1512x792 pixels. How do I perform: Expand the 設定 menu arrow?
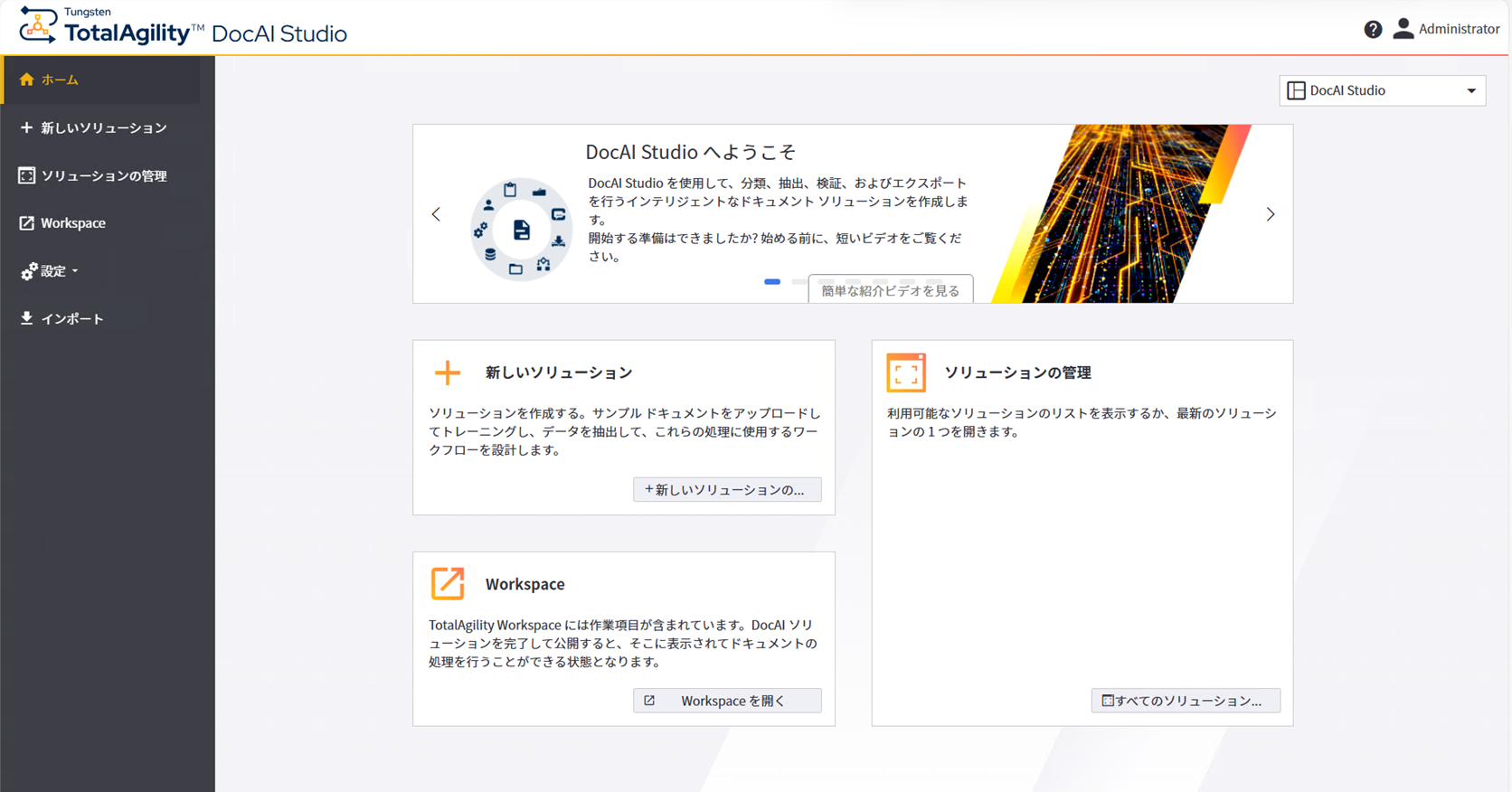coord(75,271)
